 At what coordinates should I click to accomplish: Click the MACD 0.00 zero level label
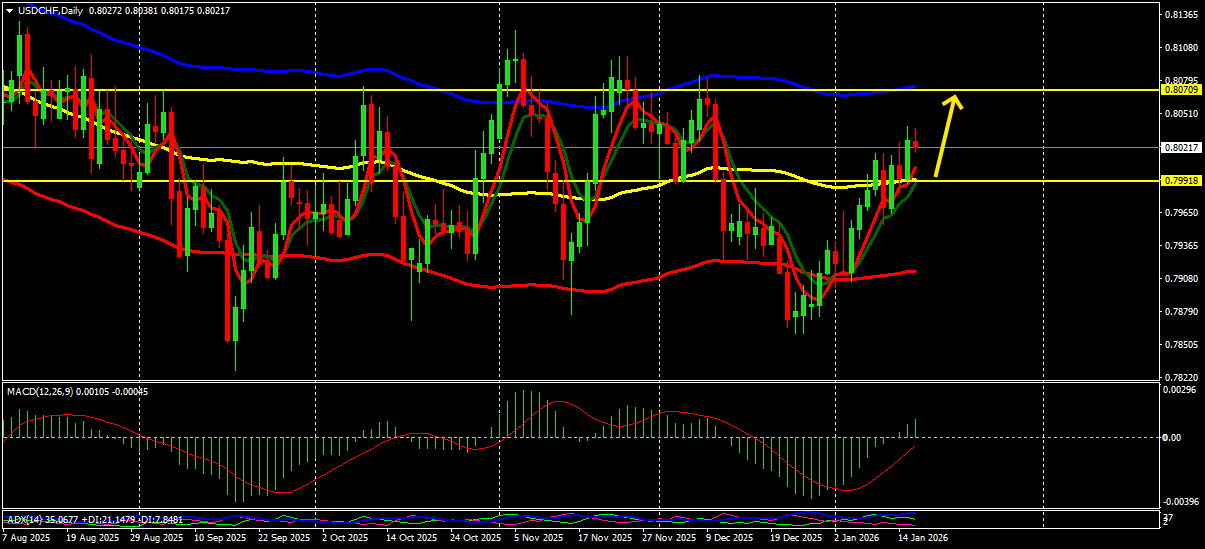[1174, 438]
